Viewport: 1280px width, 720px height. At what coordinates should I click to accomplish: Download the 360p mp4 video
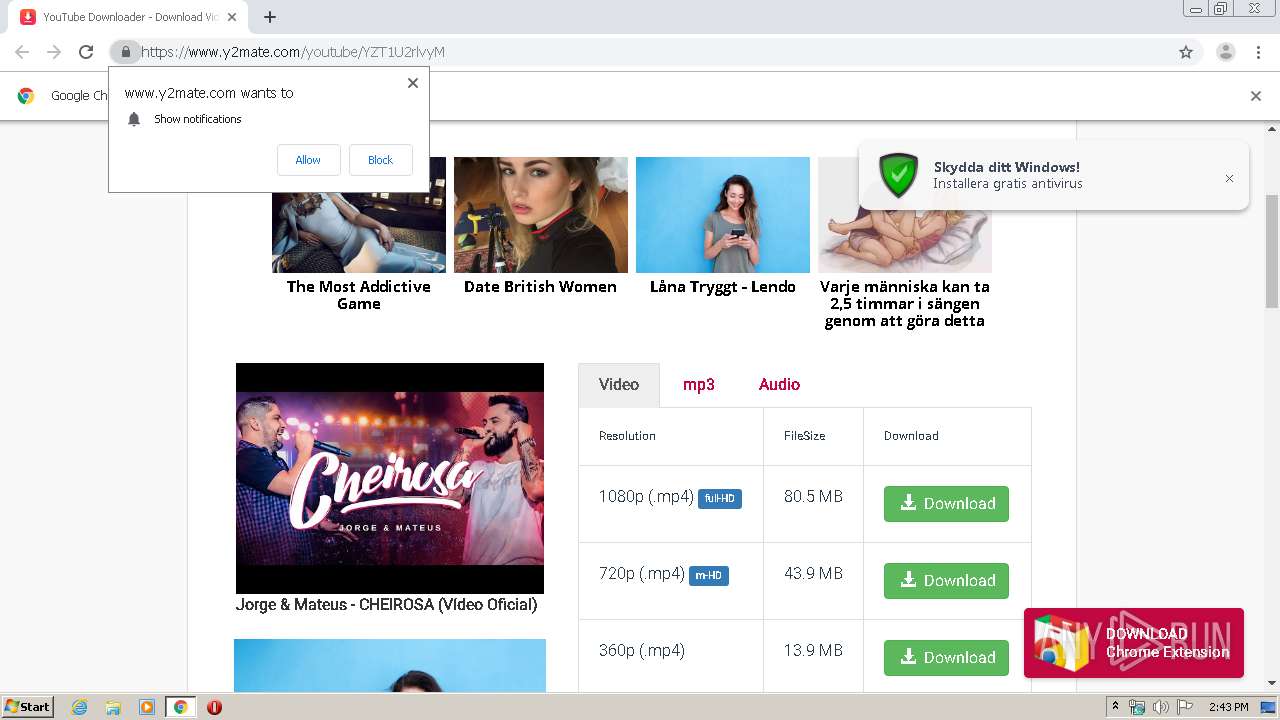(946, 658)
